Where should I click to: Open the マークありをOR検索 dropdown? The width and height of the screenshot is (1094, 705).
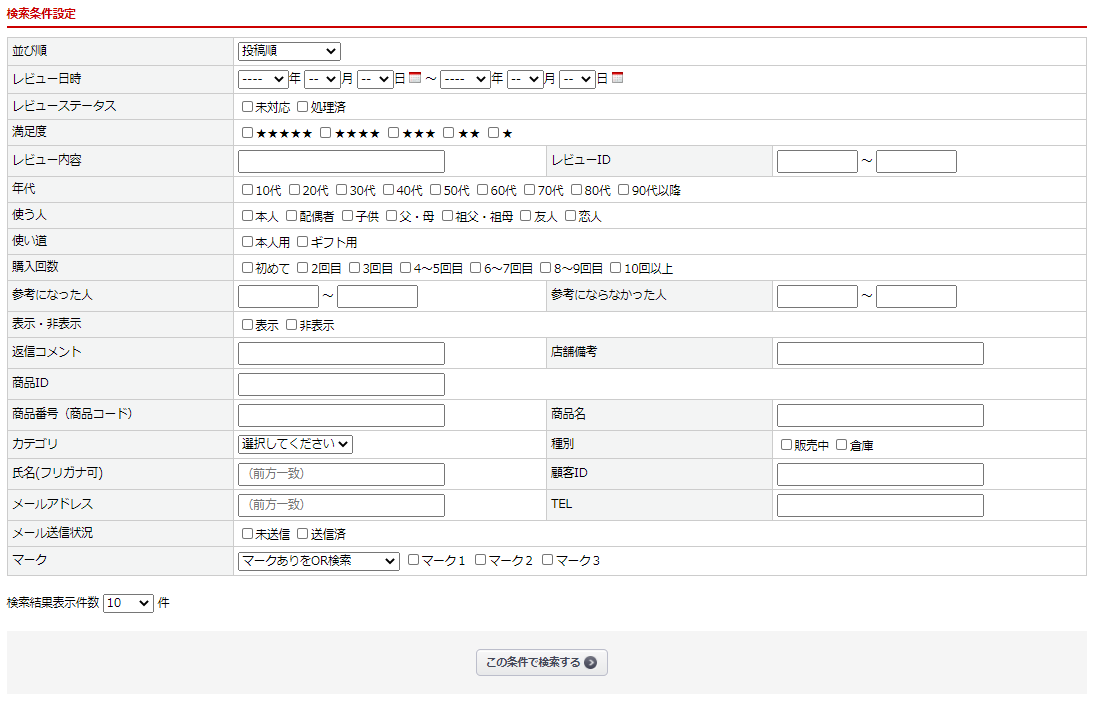click(318, 561)
